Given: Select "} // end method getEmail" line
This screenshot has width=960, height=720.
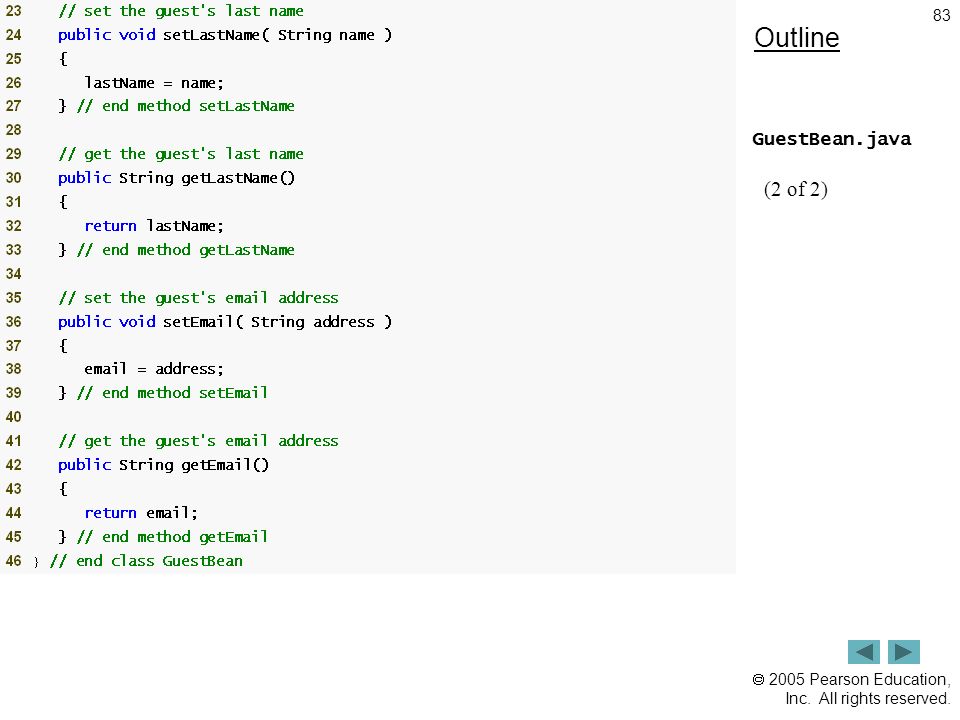Looking at the screenshot, I should 163,537.
